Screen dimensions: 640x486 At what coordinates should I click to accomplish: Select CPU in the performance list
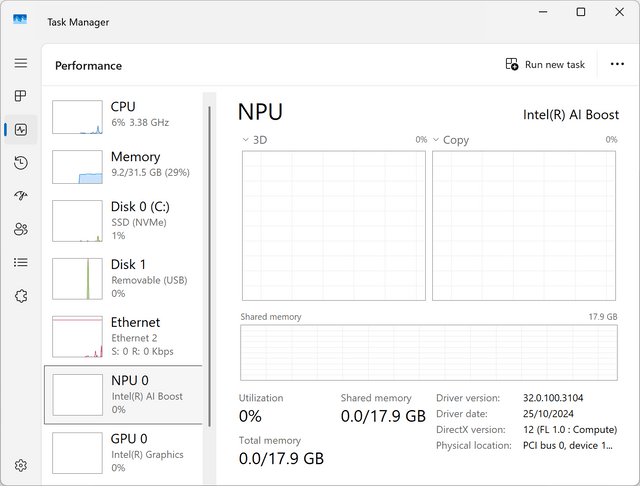pyautogui.click(x=123, y=117)
